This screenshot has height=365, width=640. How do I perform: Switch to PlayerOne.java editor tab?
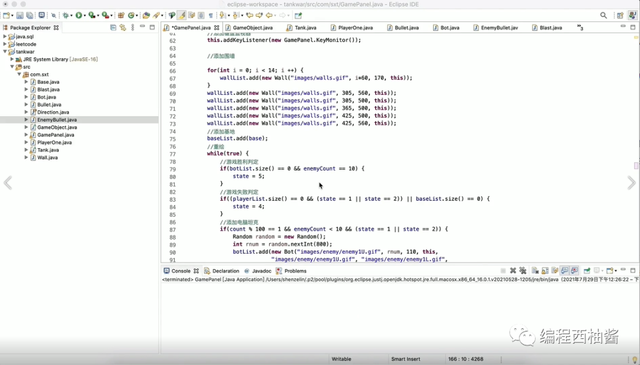355,28
